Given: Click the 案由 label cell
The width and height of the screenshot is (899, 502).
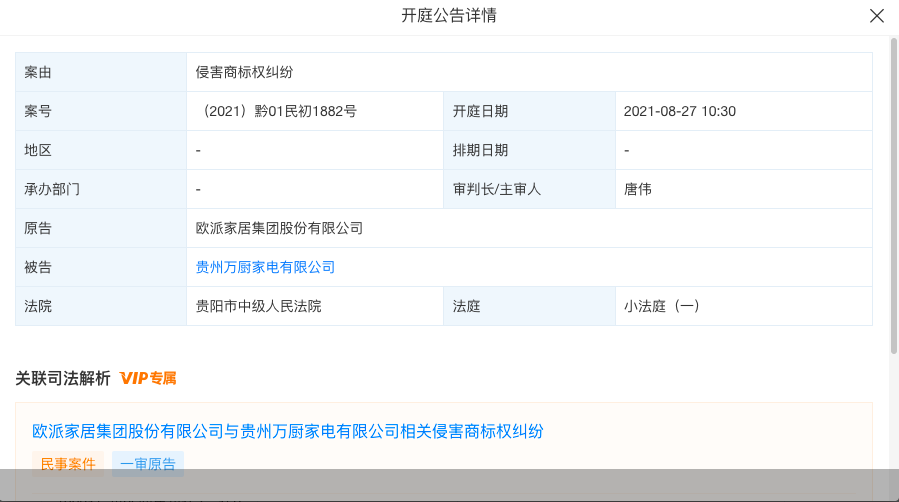Looking at the screenshot, I should (101, 72).
